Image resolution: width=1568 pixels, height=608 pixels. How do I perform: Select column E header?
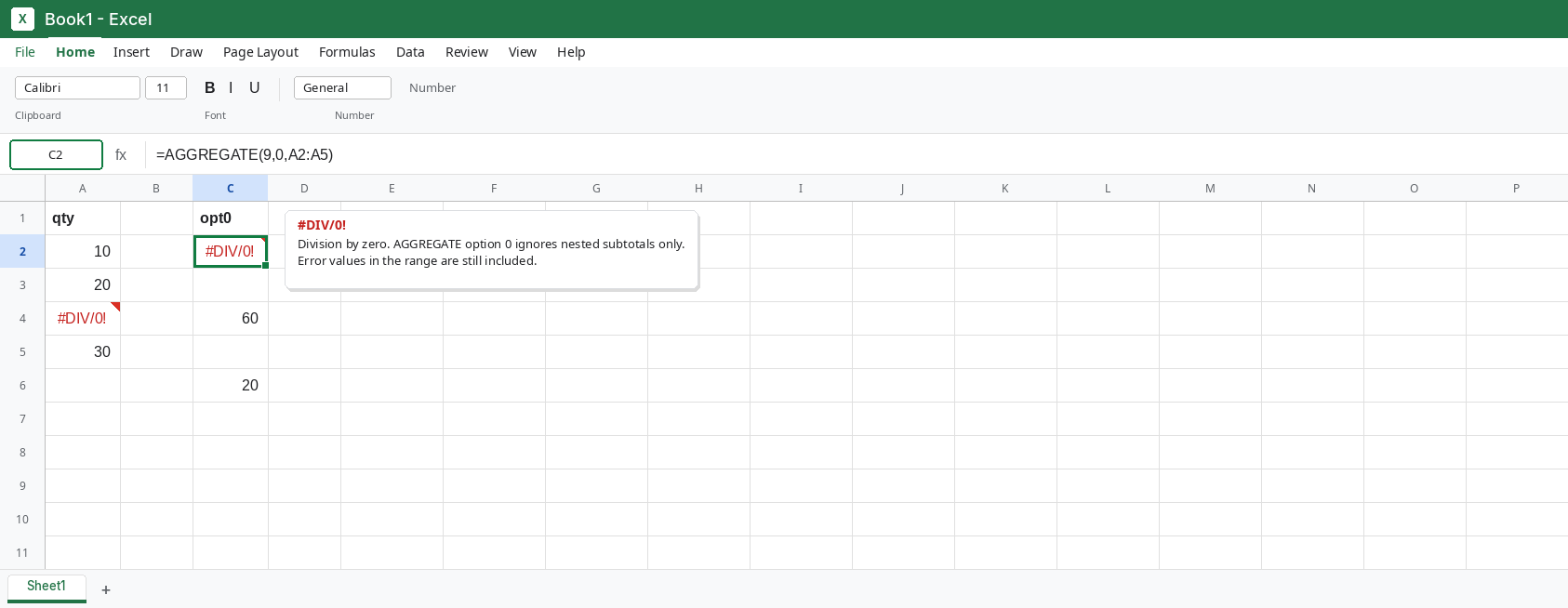click(x=392, y=188)
